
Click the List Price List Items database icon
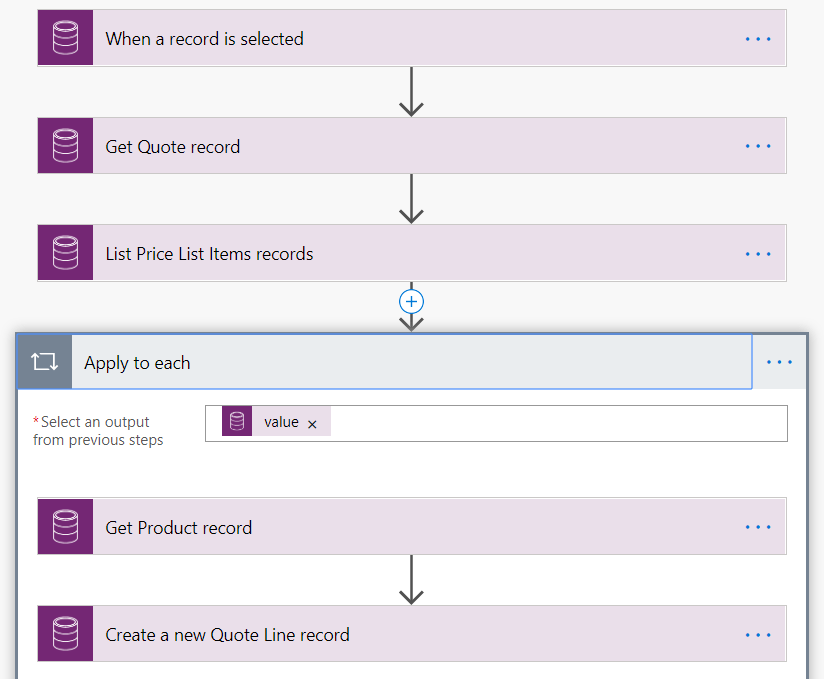pos(66,253)
